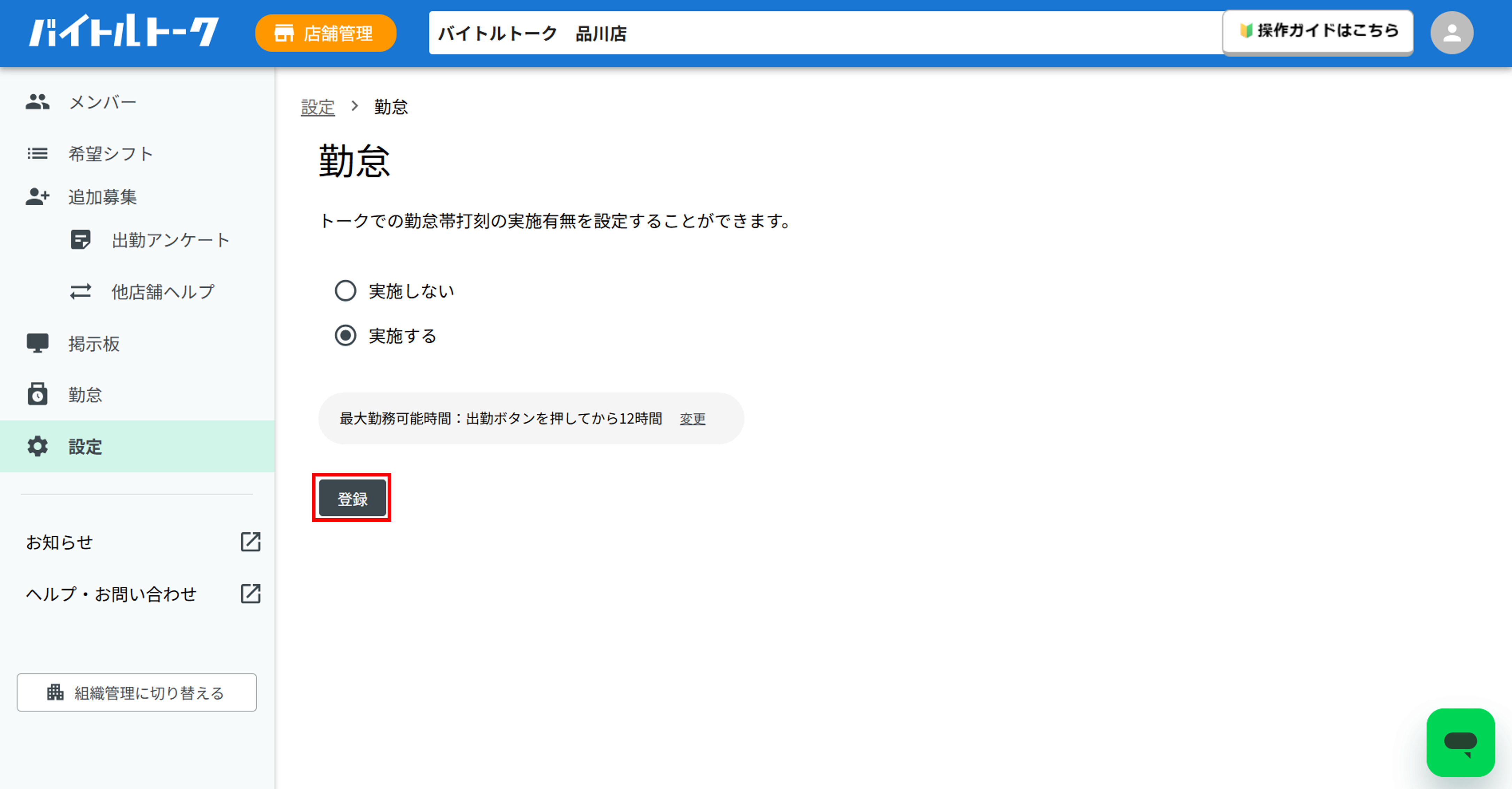Viewport: 1512px width, 789px height.
Task: Click the メンバー people icon in sidebar
Action: [38, 102]
